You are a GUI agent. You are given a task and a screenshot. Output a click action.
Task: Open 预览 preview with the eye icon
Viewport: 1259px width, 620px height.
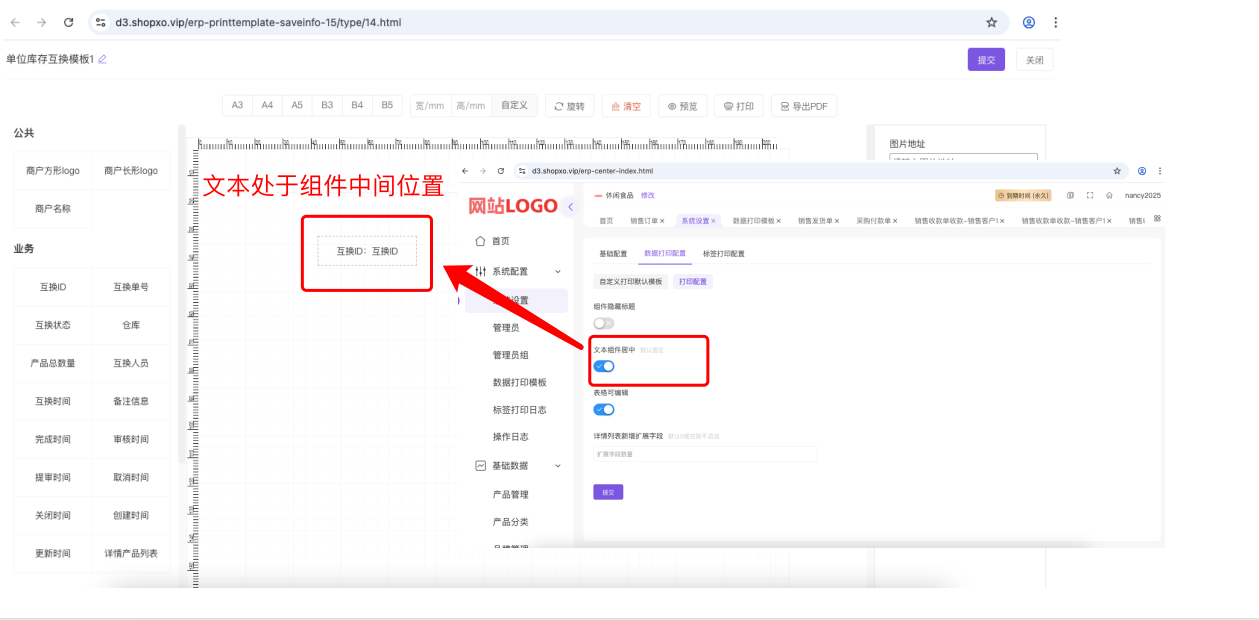682,106
